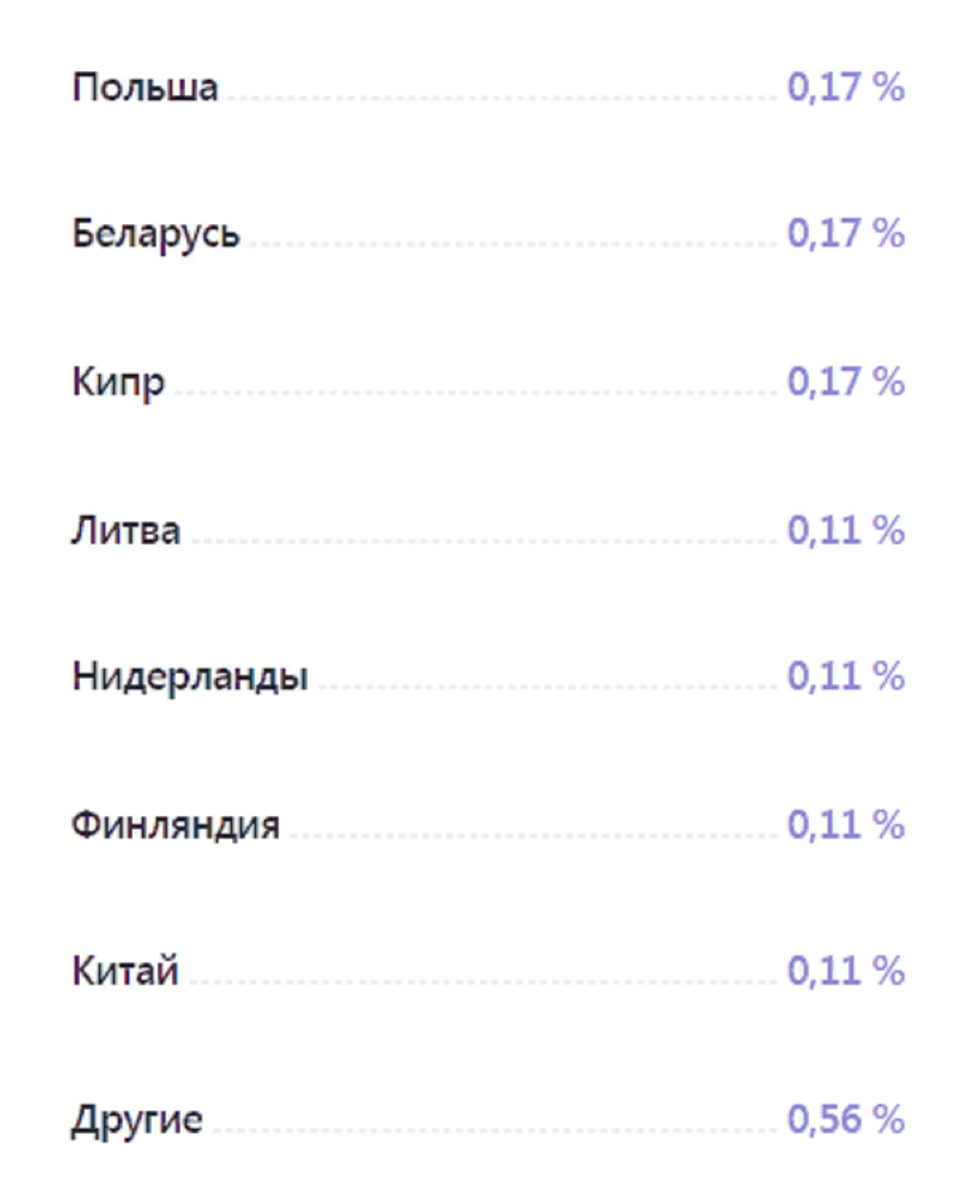Image resolution: width=957 pixels, height=1200 pixels.
Task: Click the Другие 0,56 % value
Action: click(846, 1120)
